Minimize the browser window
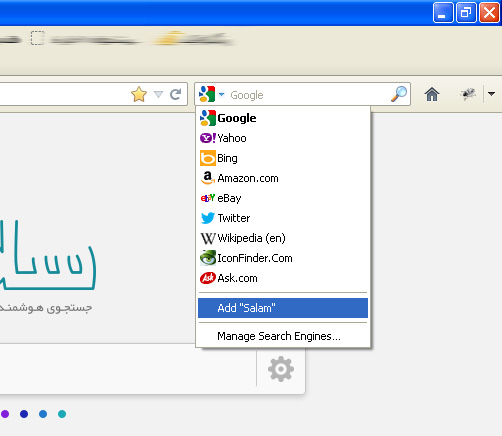Viewport: 502px width, 436px height. (x=443, y=13)
